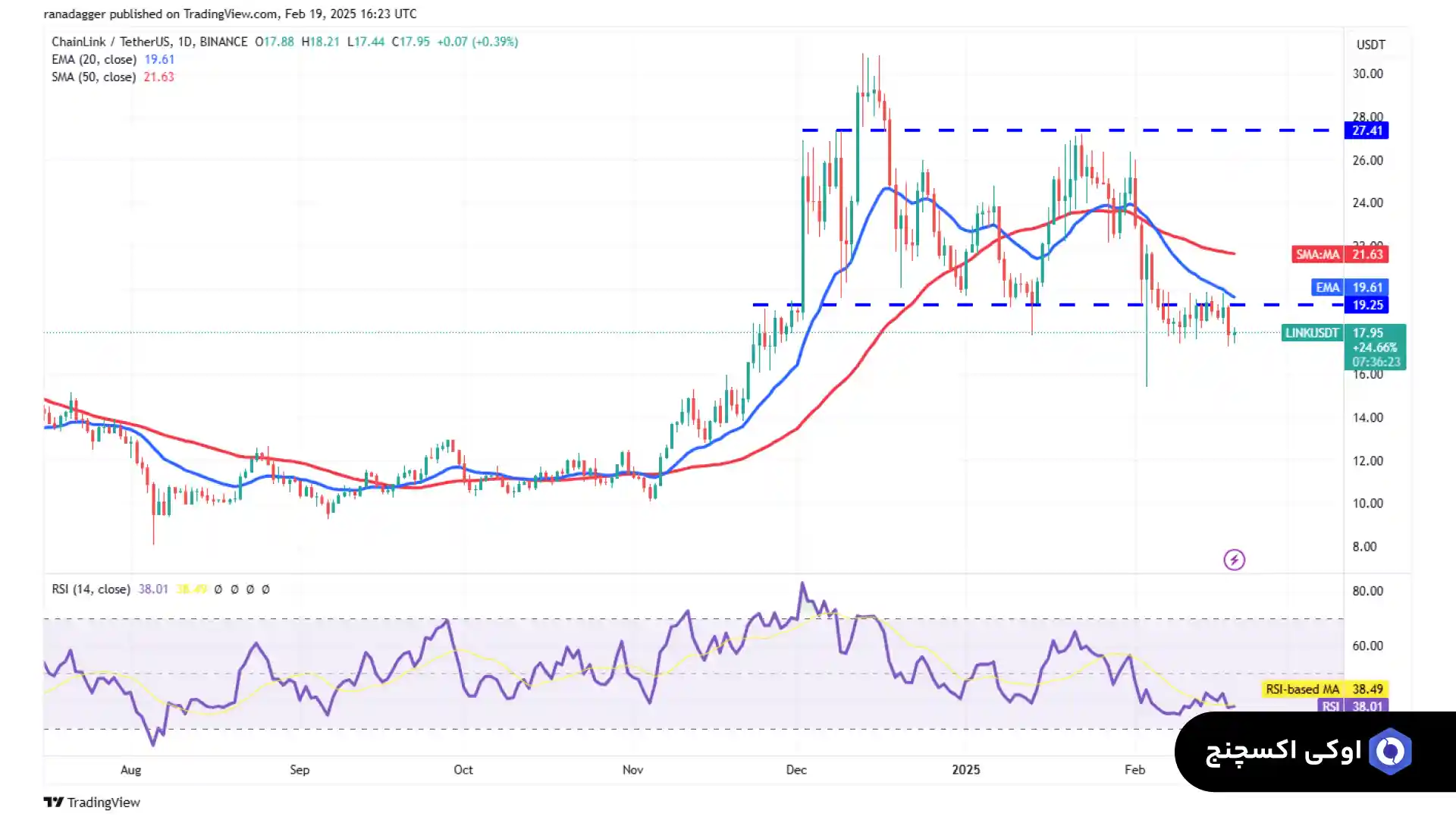
Task: Click the 07:36:23 countdown timer on price tag
Action: (x=1376, y=362)
